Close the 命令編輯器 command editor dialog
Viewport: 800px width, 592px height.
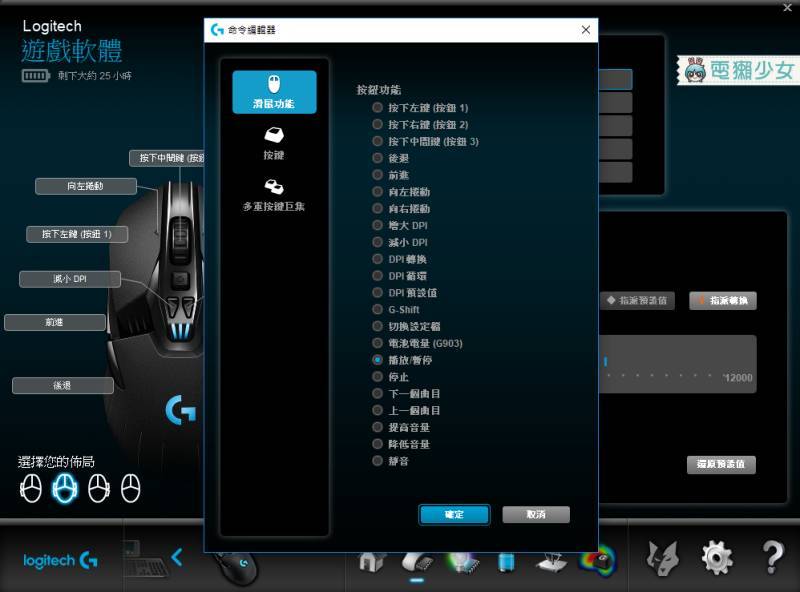(586, 30)
